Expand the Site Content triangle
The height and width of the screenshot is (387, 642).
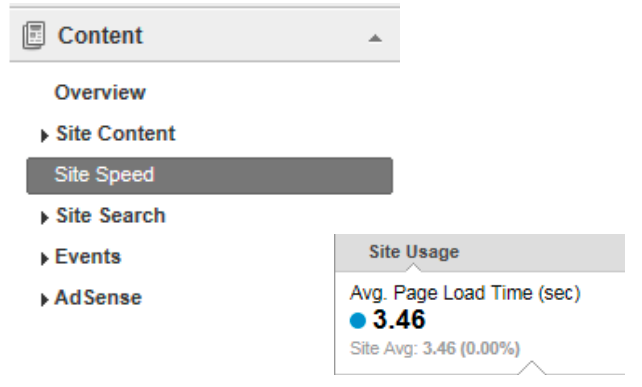point(45,136)
